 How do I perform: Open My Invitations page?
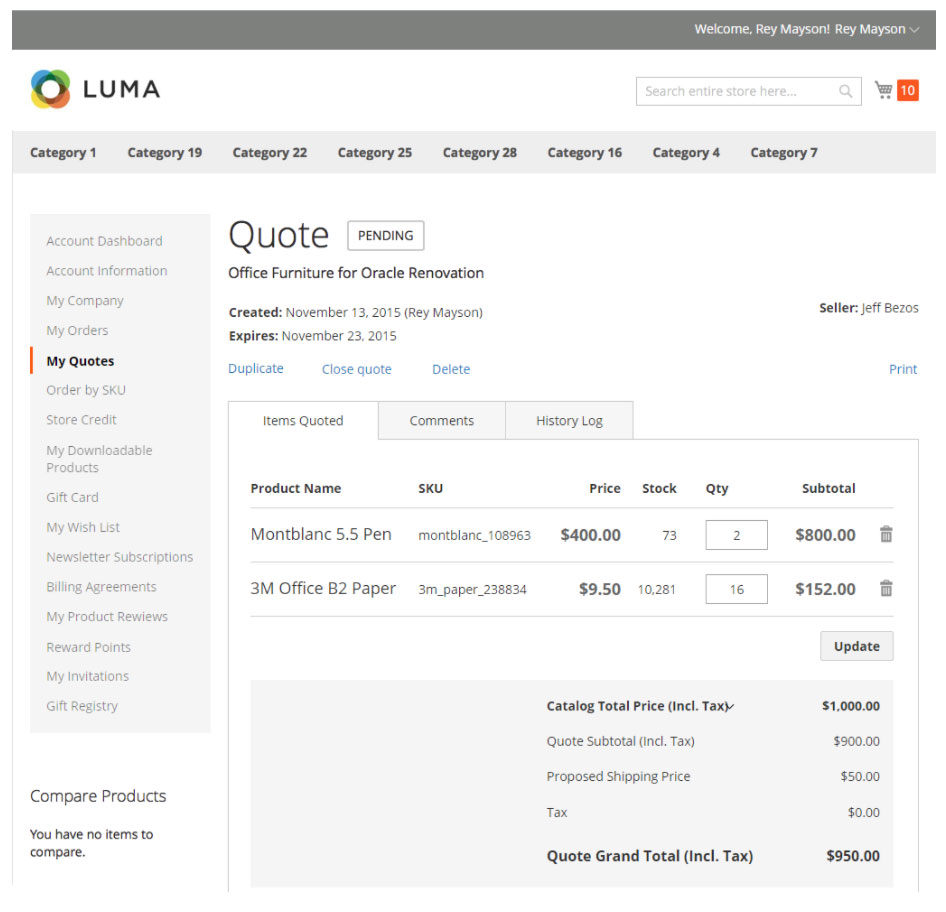tap(87, 676)
